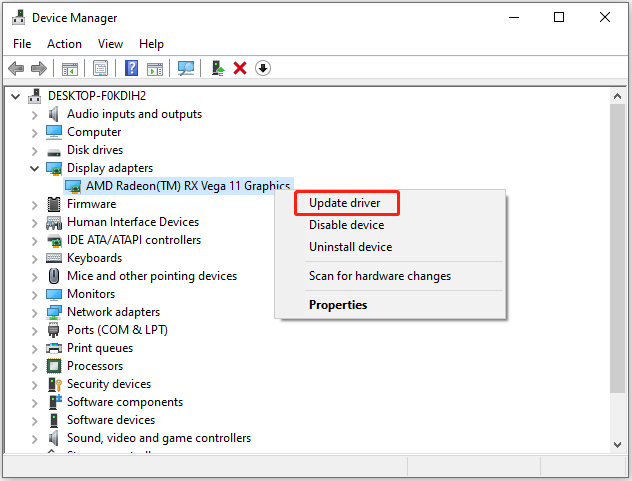
Task: Click the Print queues printer icon
Action: [54, 348]
